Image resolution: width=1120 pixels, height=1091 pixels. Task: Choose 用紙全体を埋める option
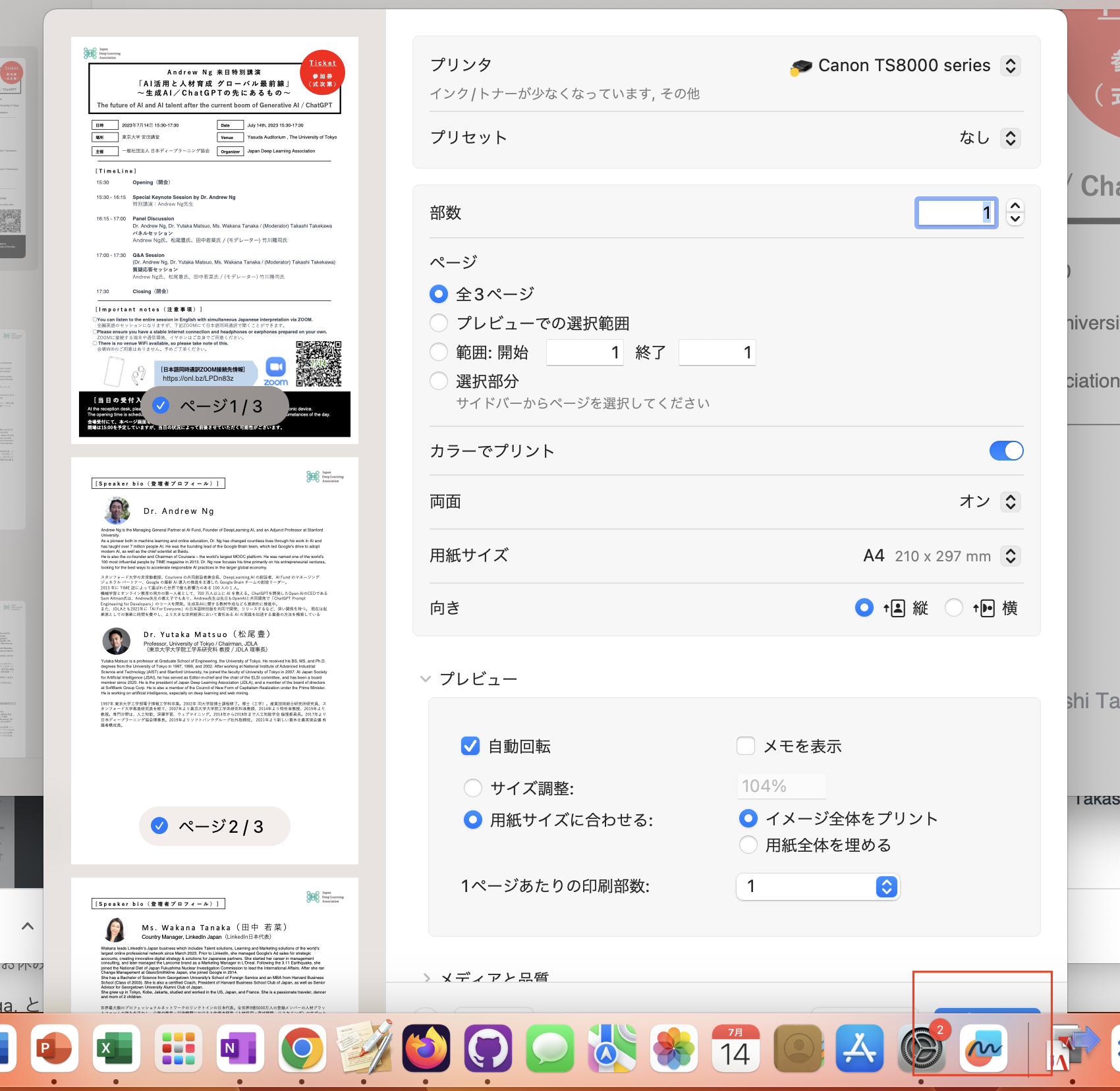point(748,845)
